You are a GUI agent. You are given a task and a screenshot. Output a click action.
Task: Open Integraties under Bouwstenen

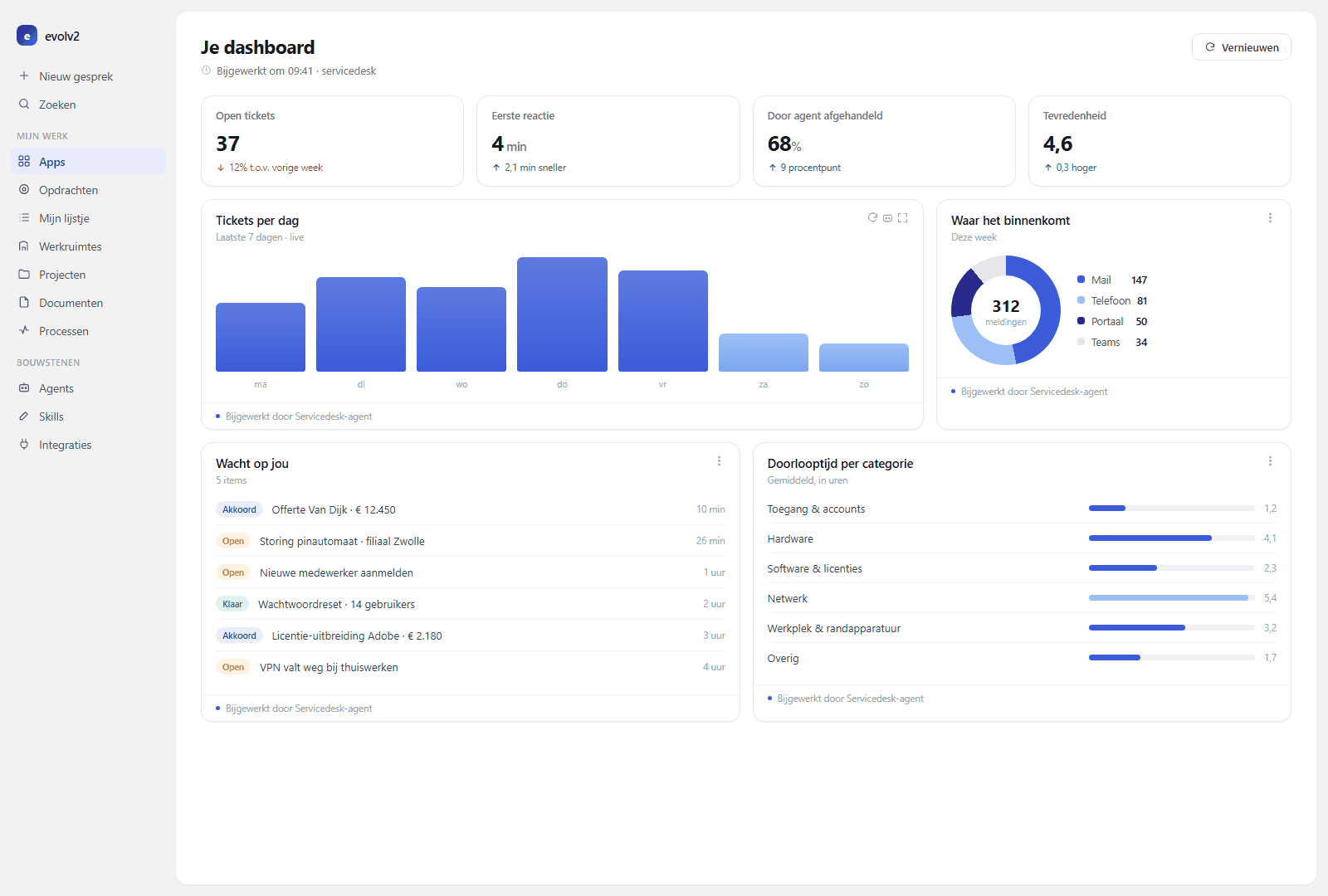[88, 445]
